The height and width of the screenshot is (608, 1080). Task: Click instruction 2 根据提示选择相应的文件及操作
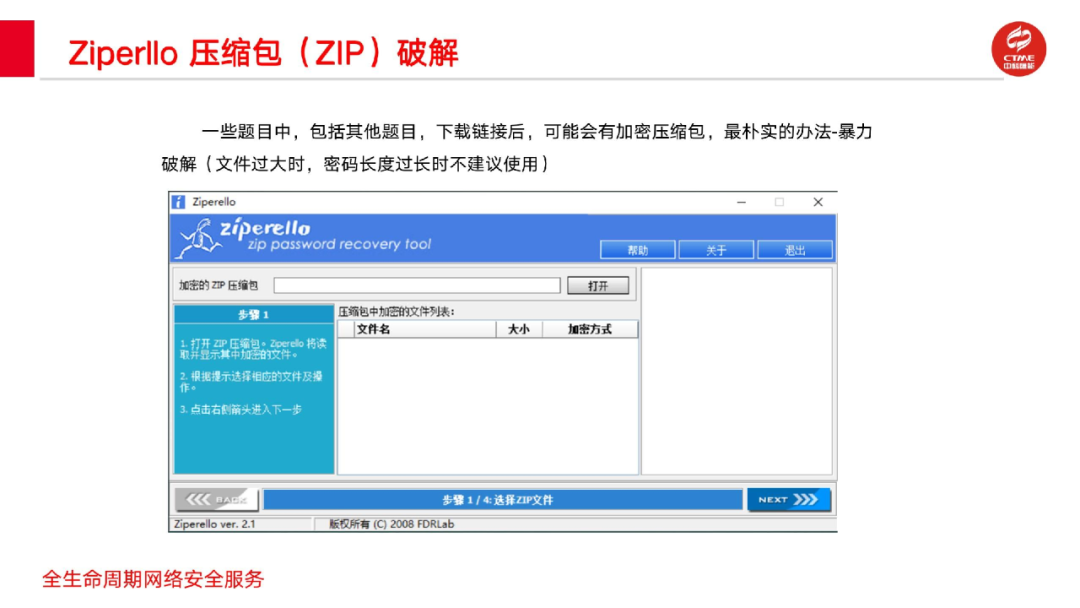click(251, 382)
